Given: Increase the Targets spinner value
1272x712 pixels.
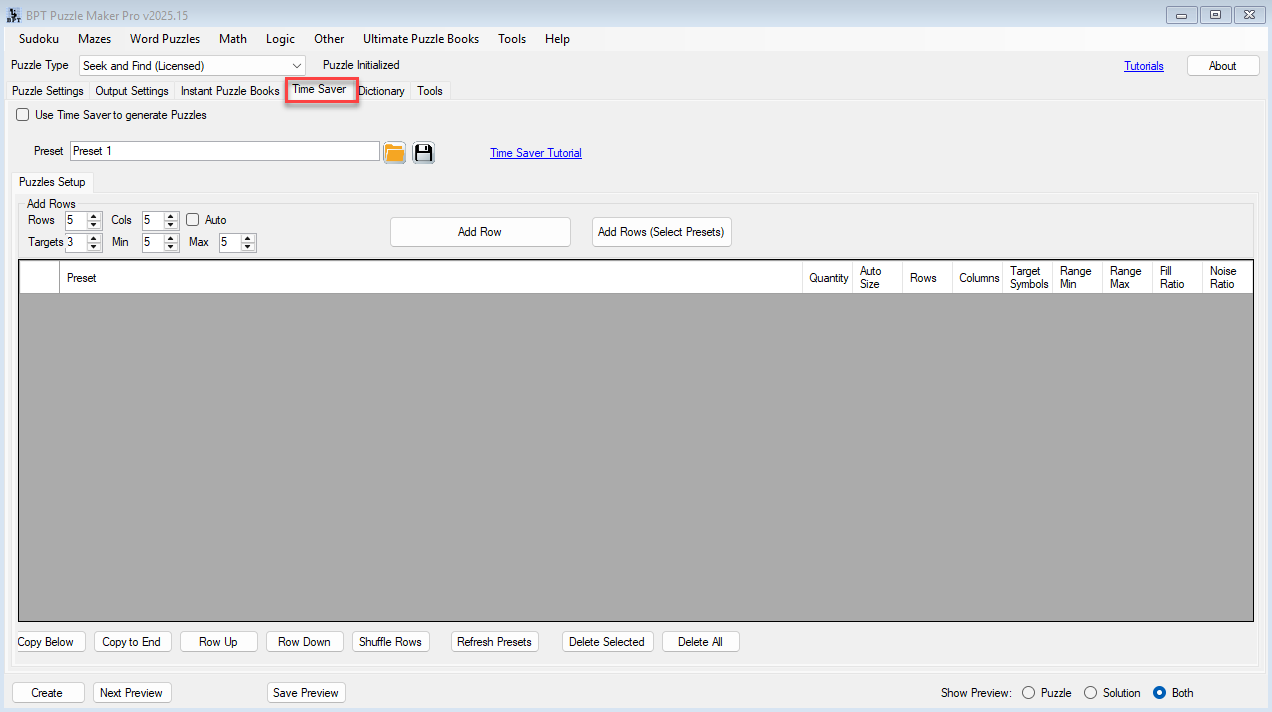Looking at the screenshot, I should tap(94, 238).
